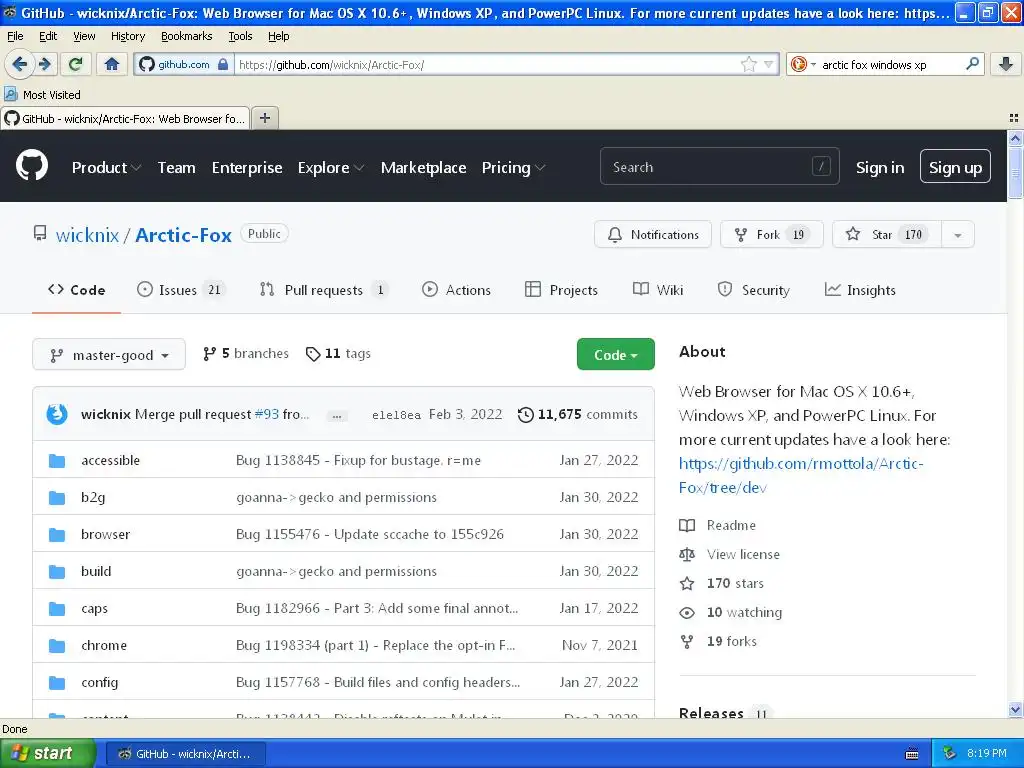Click the browser folder icon
Viewport: 1024px width, 768px height.
point(57,535)
